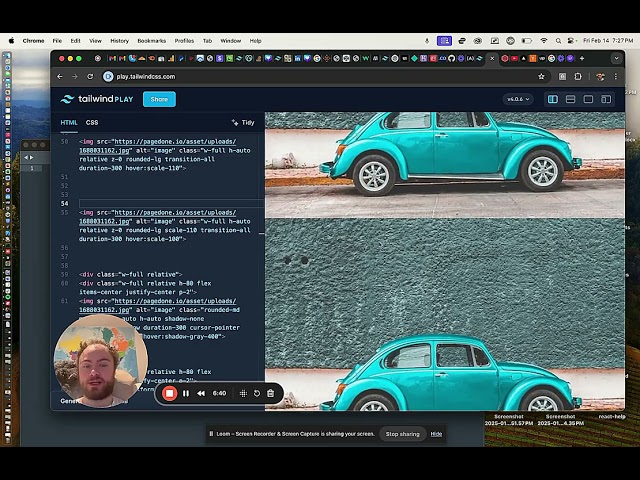
Task: Open the Chrome extensions puzzle icon
Action: click(x=578, y=76)
